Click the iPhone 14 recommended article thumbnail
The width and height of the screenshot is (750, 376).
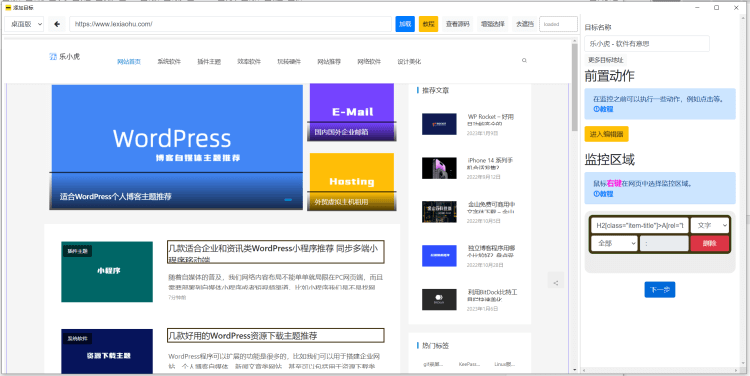click(439, 168)
